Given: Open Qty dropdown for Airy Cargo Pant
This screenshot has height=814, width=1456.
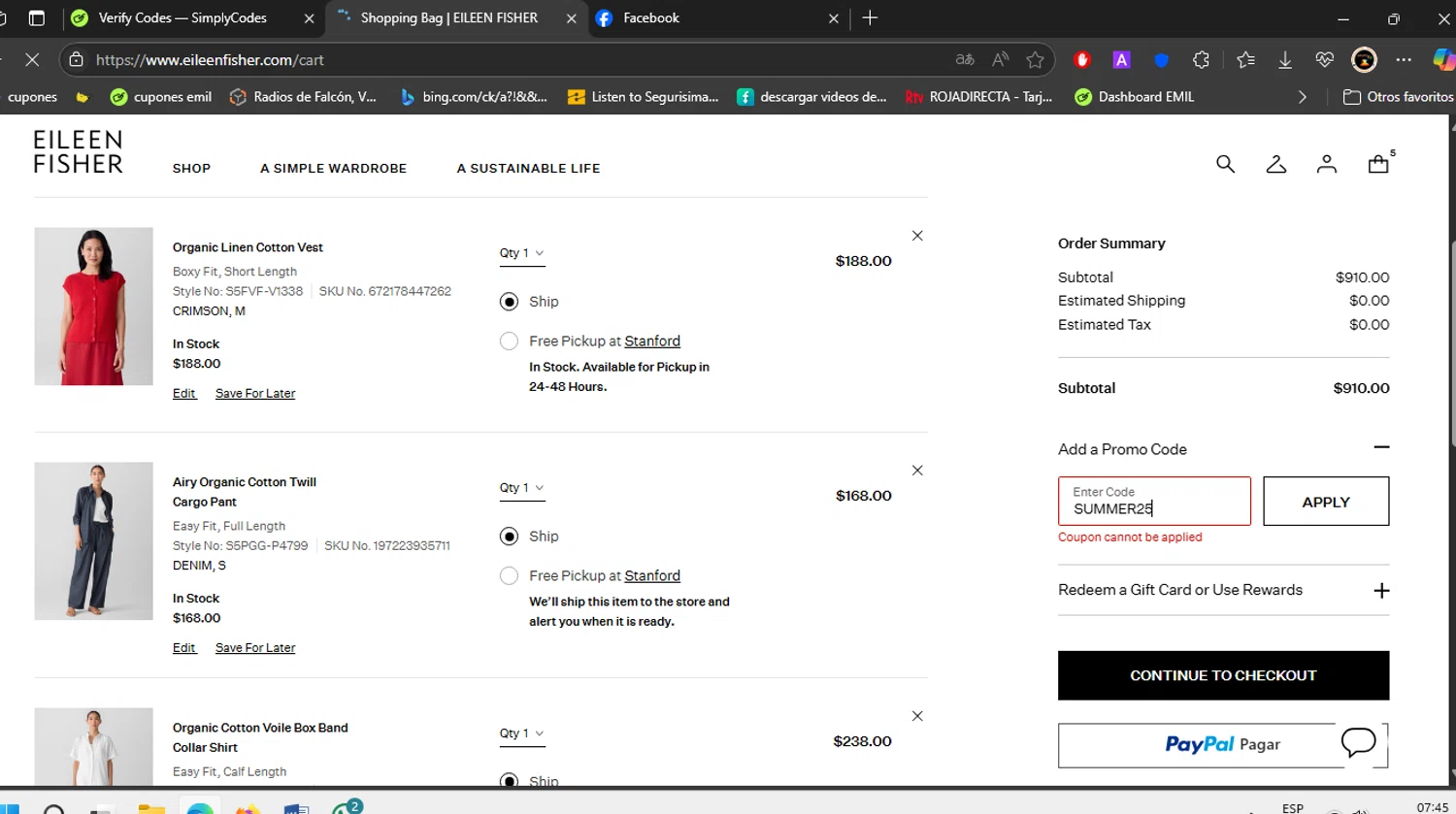Looking at the screenshot, I should pos(522,489).
